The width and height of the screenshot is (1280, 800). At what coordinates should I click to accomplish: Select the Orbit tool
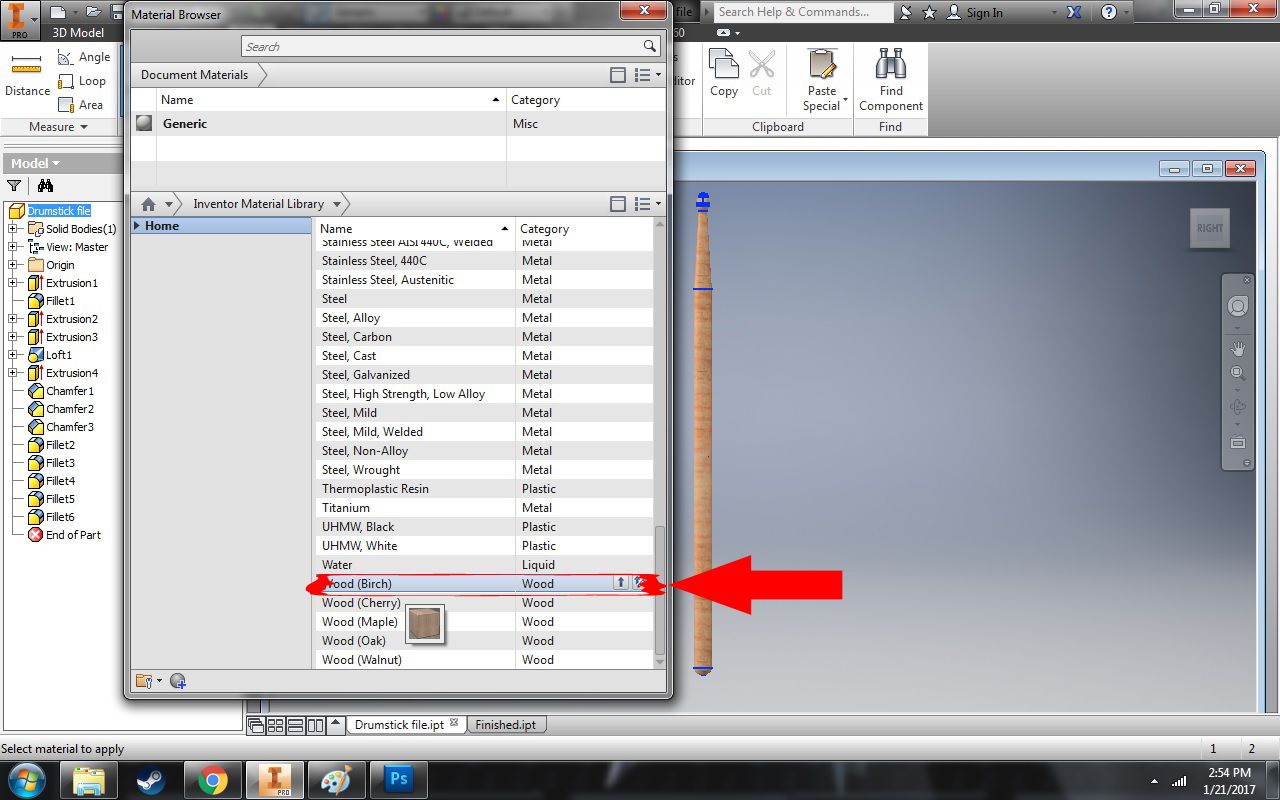[1237, 406]
